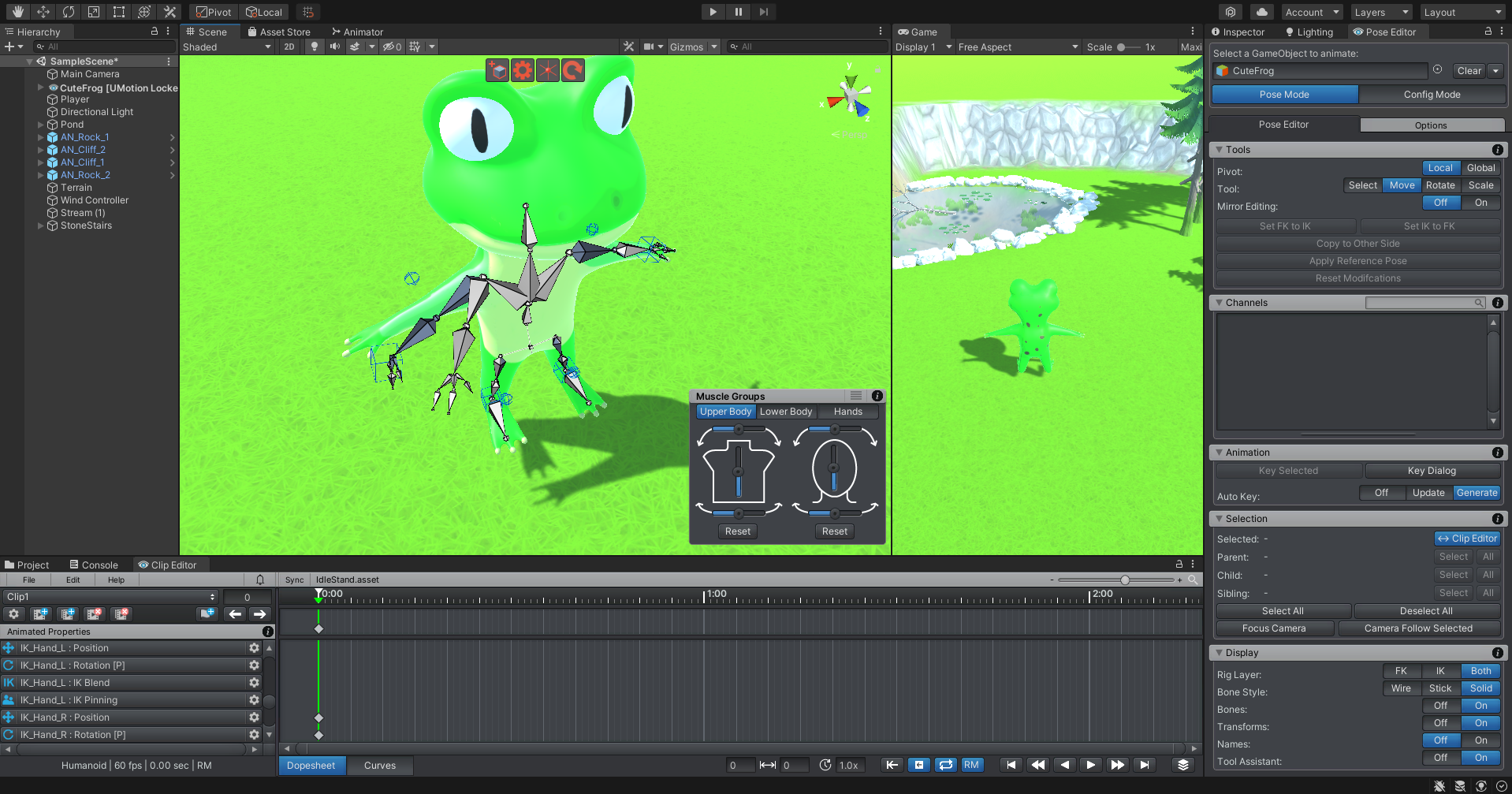This screenshot has width=1512, height=794.
Task: Open the Lighting tab
Action: pos(1309,32)
